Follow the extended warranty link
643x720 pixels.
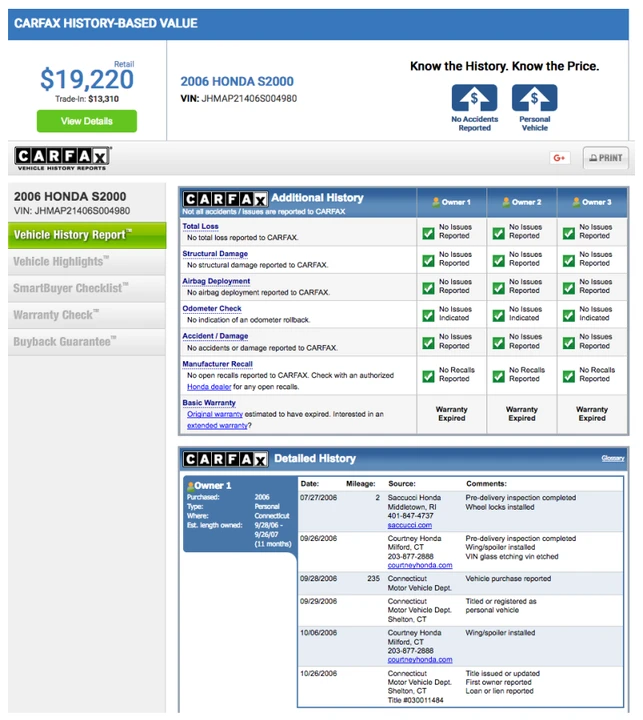pos(217,426)
